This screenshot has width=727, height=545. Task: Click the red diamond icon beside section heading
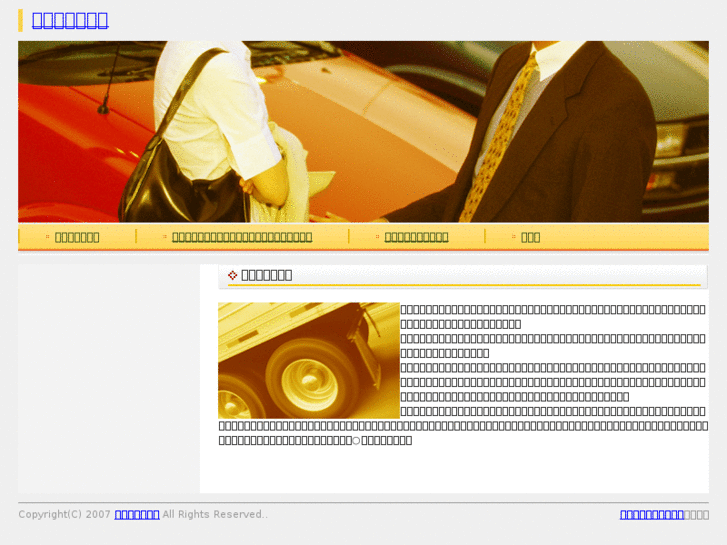[x=233, y=275]
